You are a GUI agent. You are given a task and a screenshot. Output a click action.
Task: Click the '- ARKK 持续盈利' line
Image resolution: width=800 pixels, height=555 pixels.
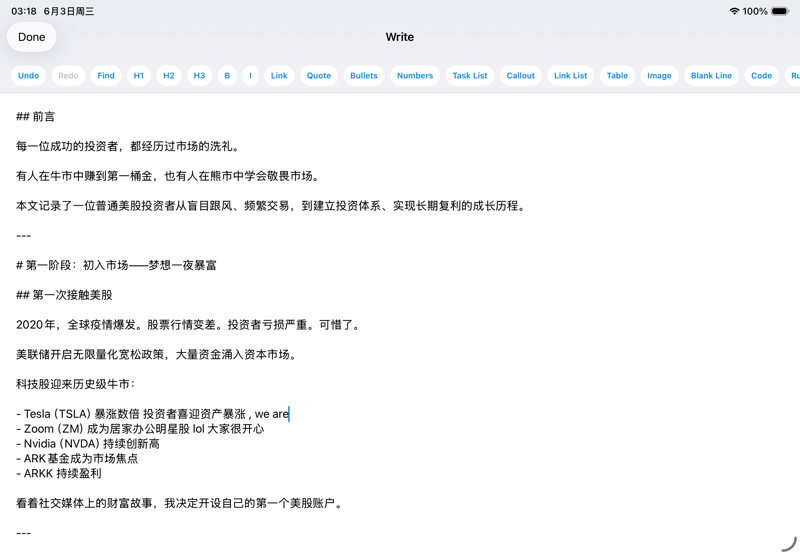[59, 473]
